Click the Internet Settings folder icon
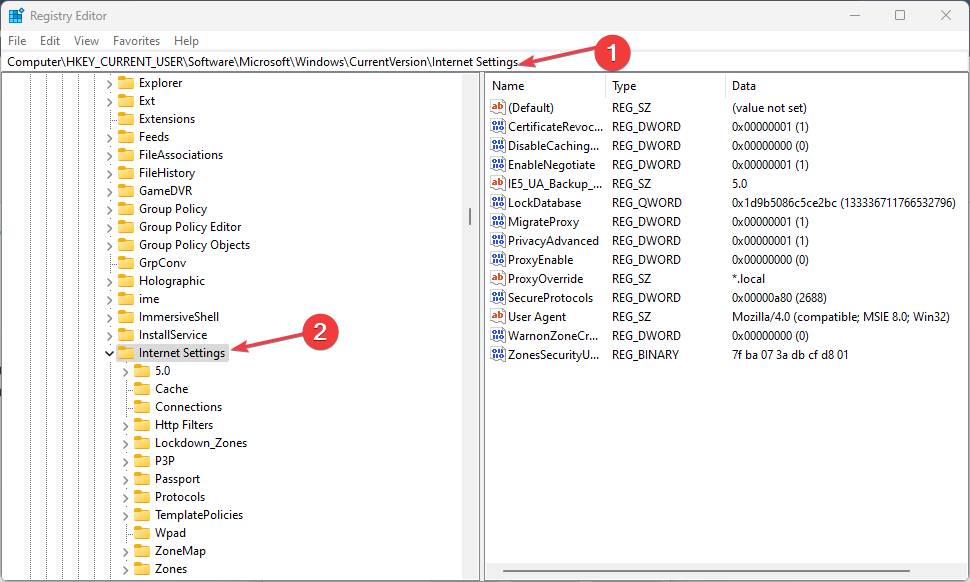Screen dimensions: 970x582 click(x=126, y=353)
